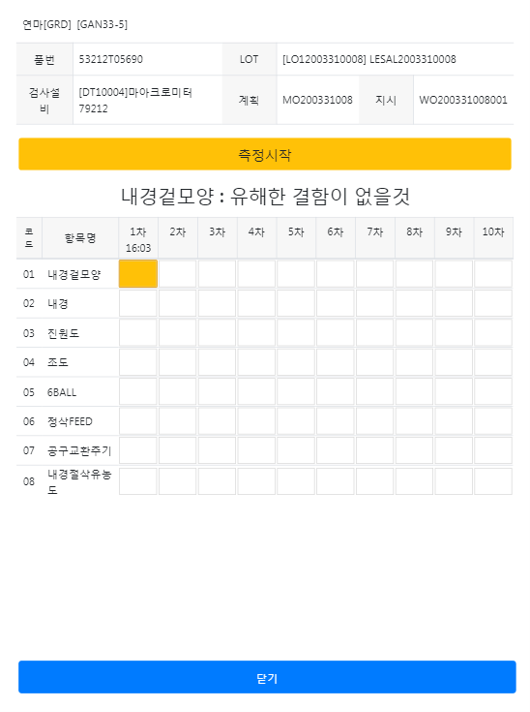Select the highlighted 1차 cell for 내경겉모양

click(x=139, y=274)
